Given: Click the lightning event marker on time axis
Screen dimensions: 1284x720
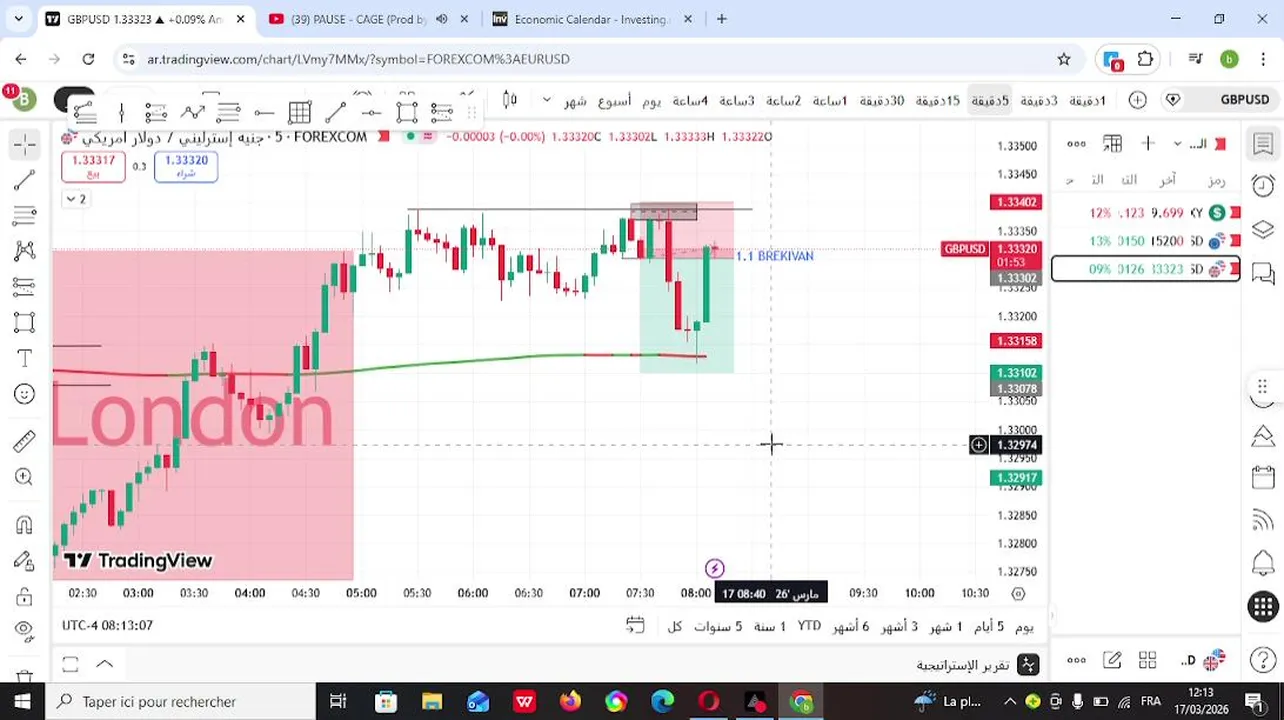Looking at the screenshot, I should pos(714,569).
